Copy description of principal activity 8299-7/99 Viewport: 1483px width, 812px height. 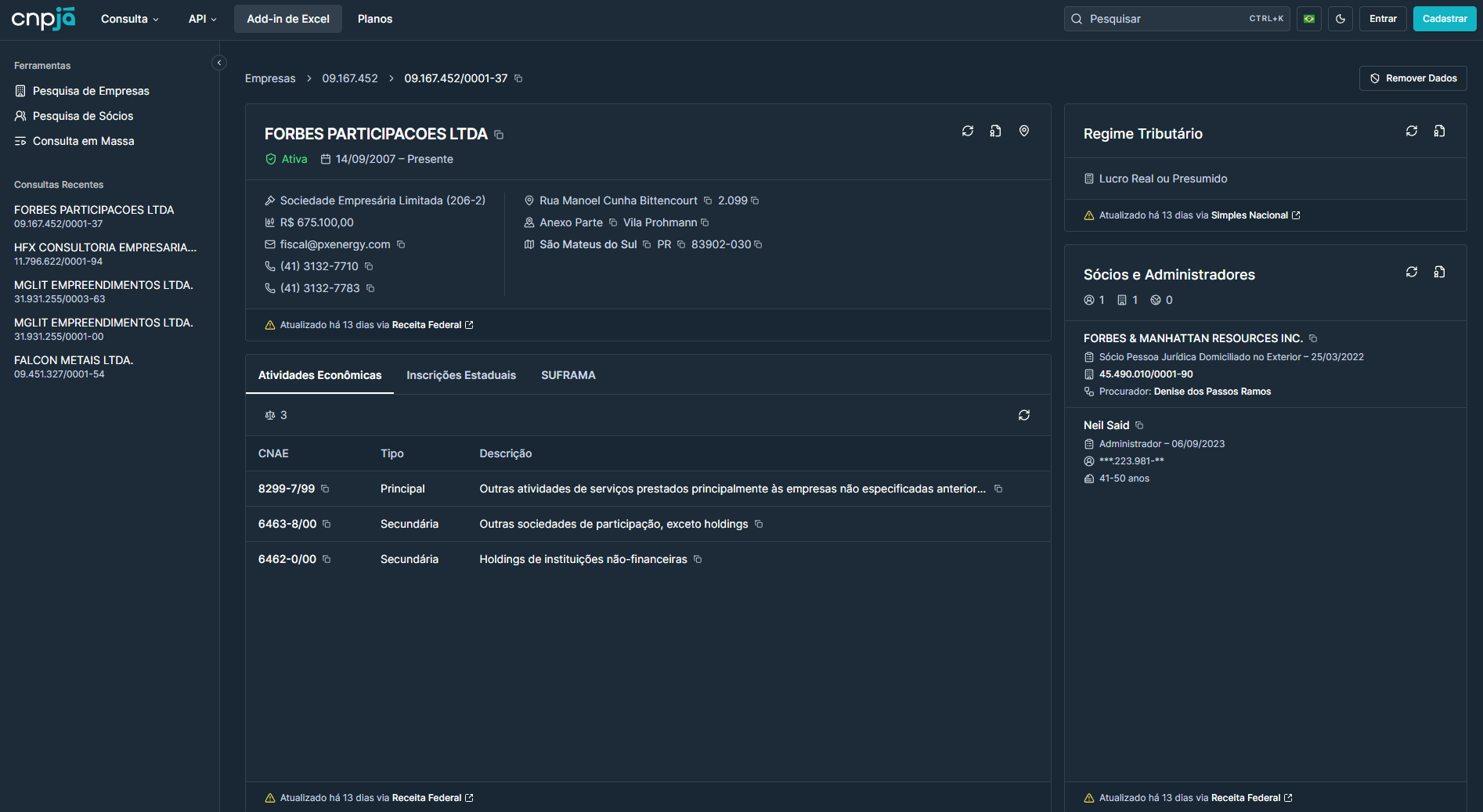point(998,489)
